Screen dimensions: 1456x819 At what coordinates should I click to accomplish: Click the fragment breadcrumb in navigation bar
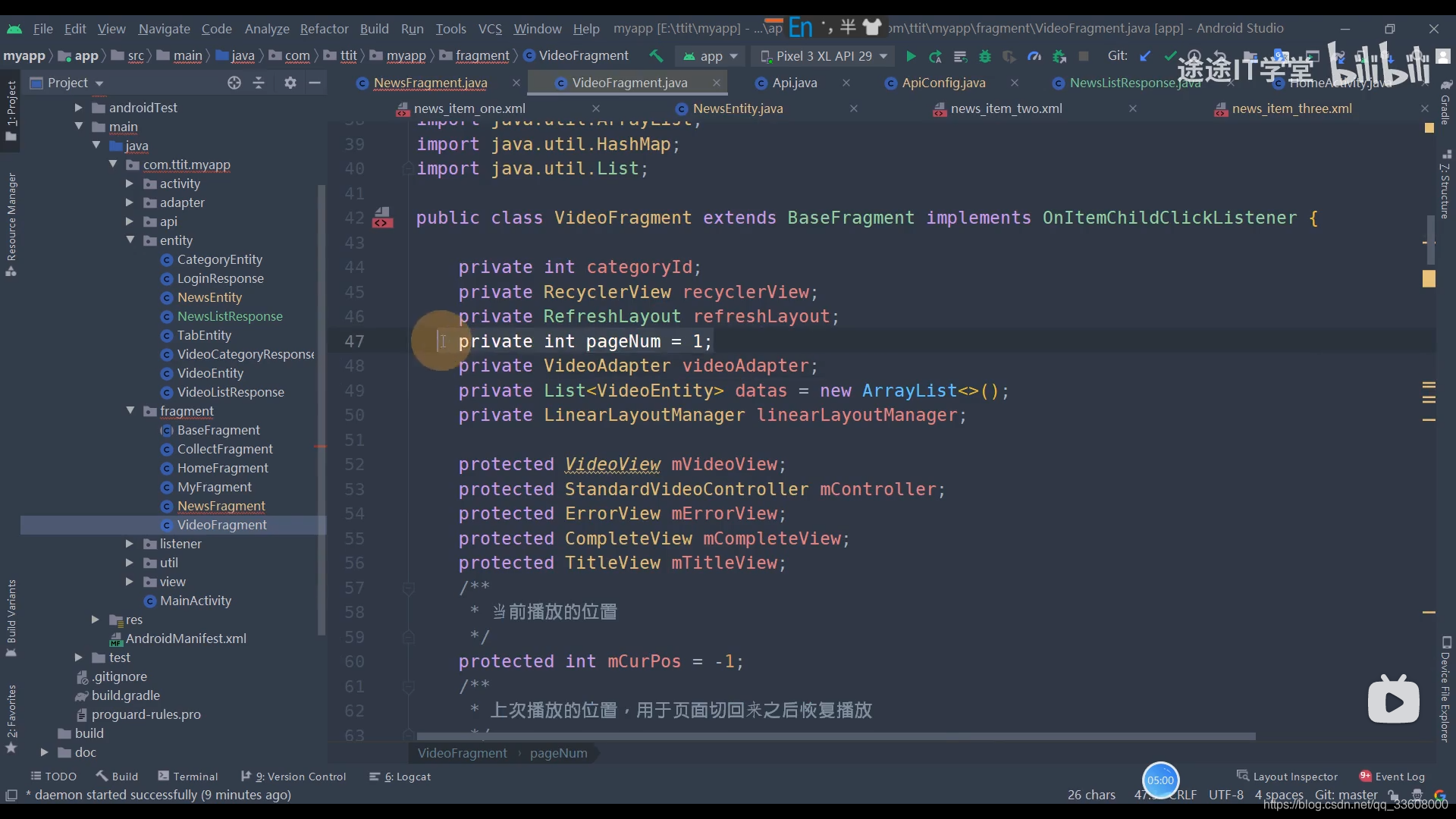pos(482,56)
